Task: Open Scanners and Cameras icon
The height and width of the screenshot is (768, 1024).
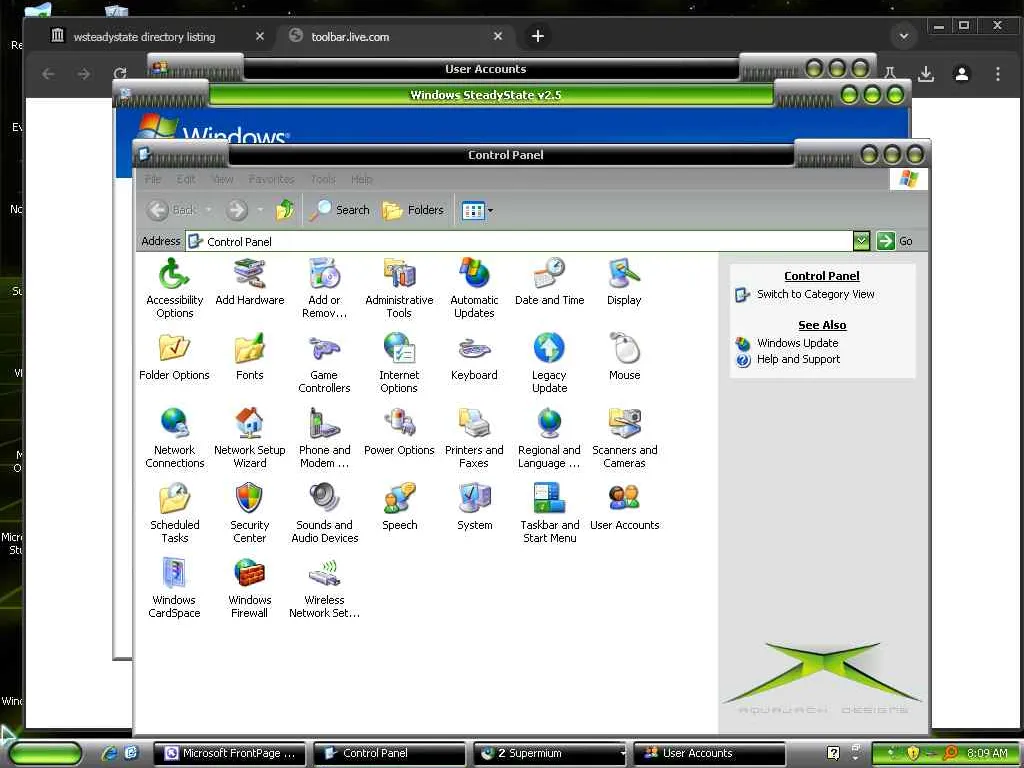Action: coord(624,438)
